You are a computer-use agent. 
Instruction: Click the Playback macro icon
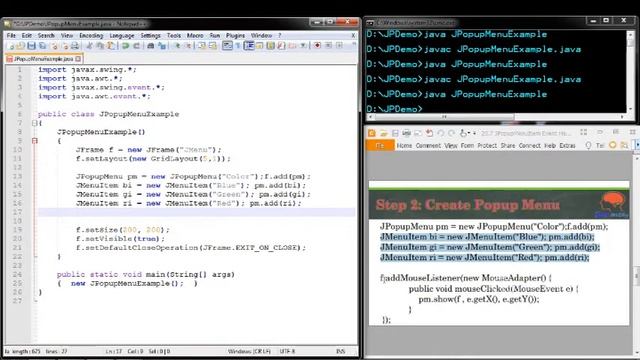point(339,46)
